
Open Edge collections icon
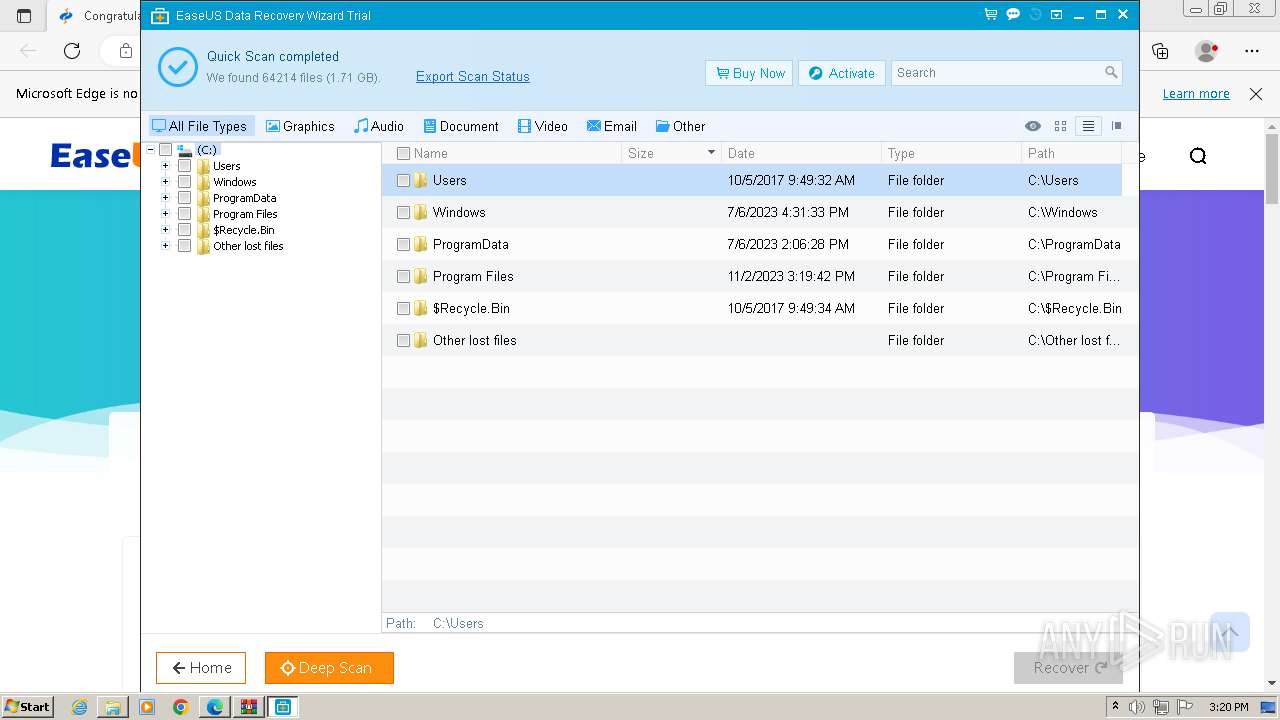coord(1160,51)
